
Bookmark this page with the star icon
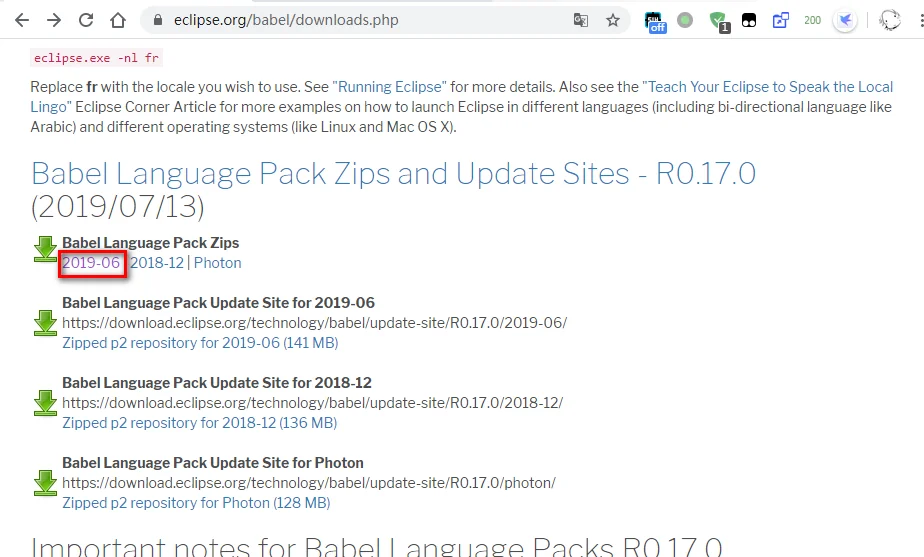coord(613,20)
